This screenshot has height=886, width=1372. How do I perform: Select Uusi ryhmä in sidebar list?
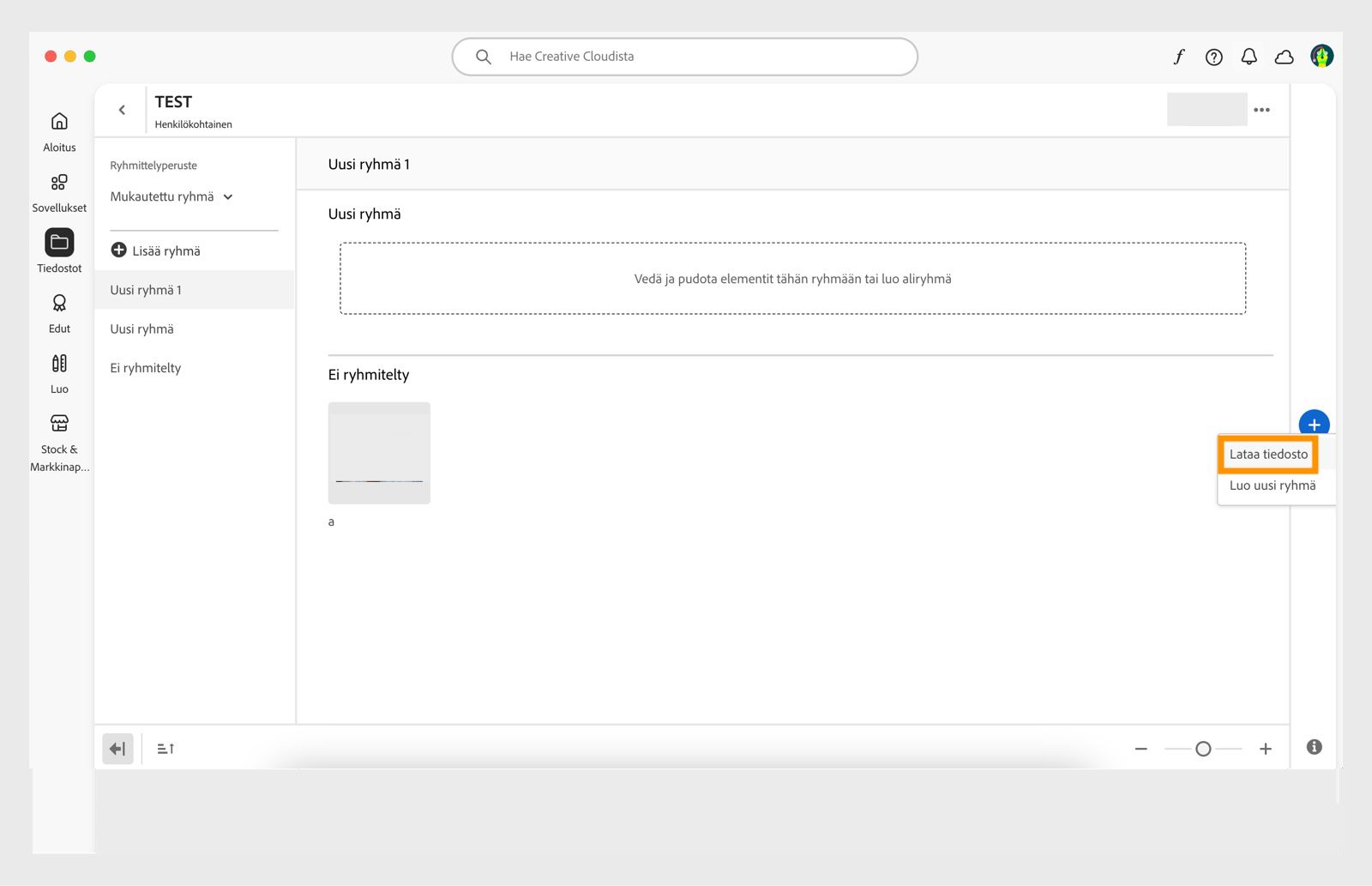[195, 328]
